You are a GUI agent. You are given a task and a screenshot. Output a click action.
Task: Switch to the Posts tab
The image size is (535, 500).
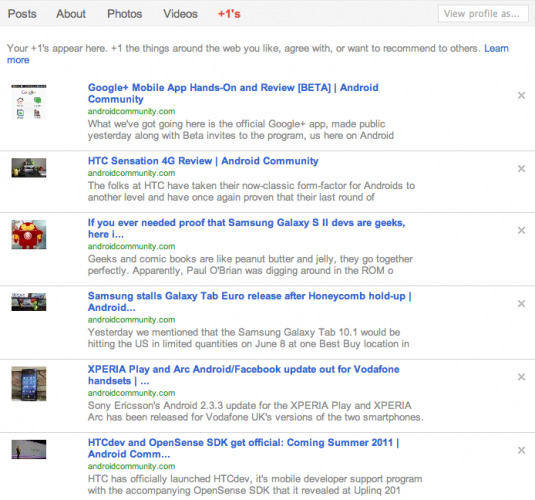click(22, 14)
